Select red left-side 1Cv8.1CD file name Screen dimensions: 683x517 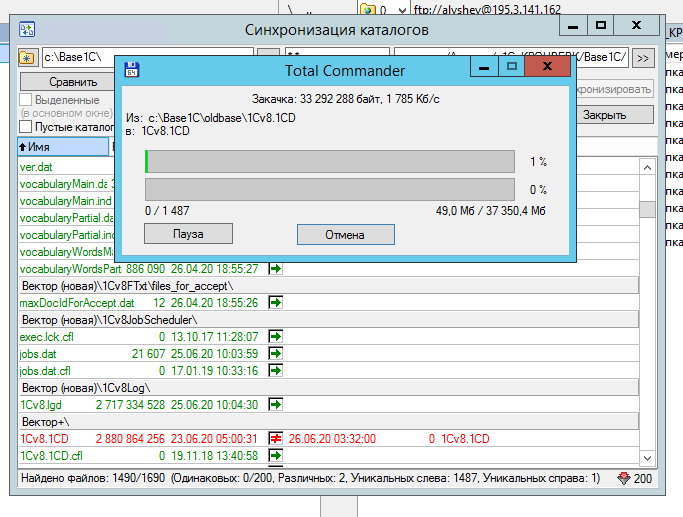click(x=44, y=439)
